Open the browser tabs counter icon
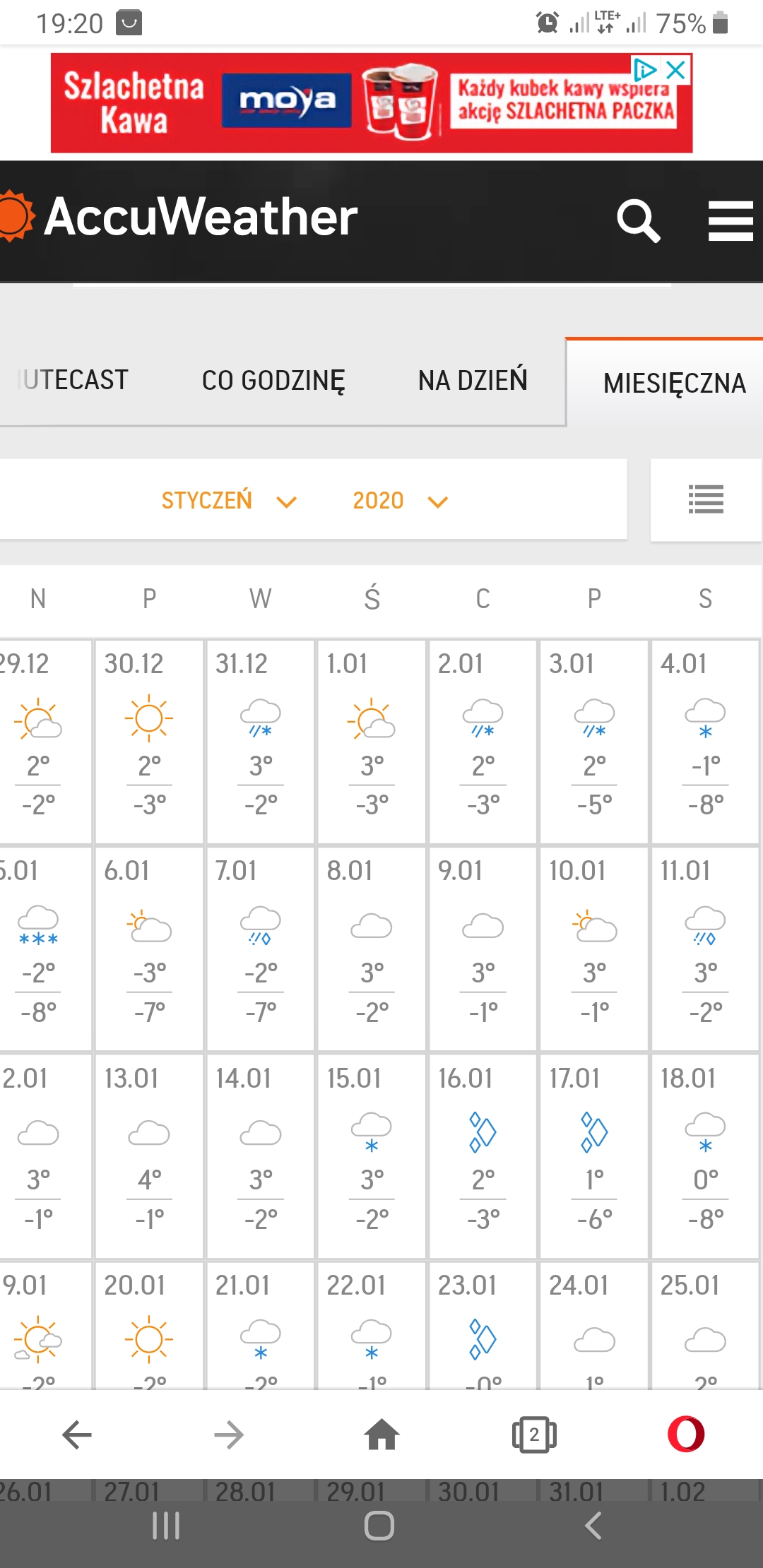763x1568 pixels. coord(533,1435)
